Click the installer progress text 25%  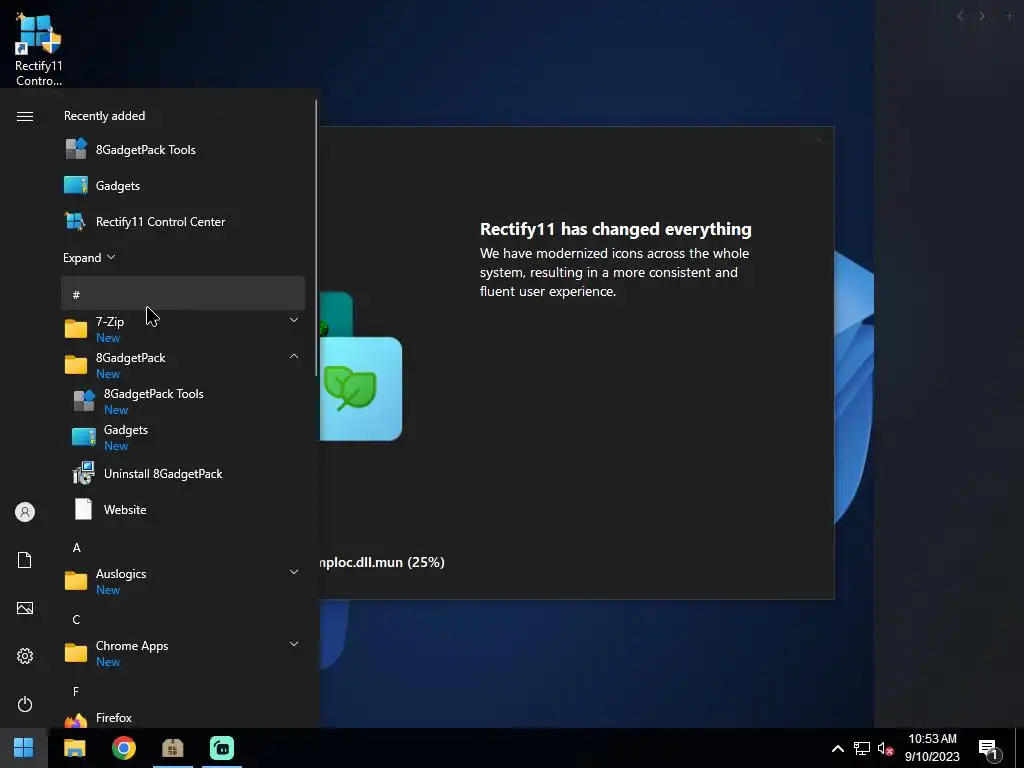(382, 562)
